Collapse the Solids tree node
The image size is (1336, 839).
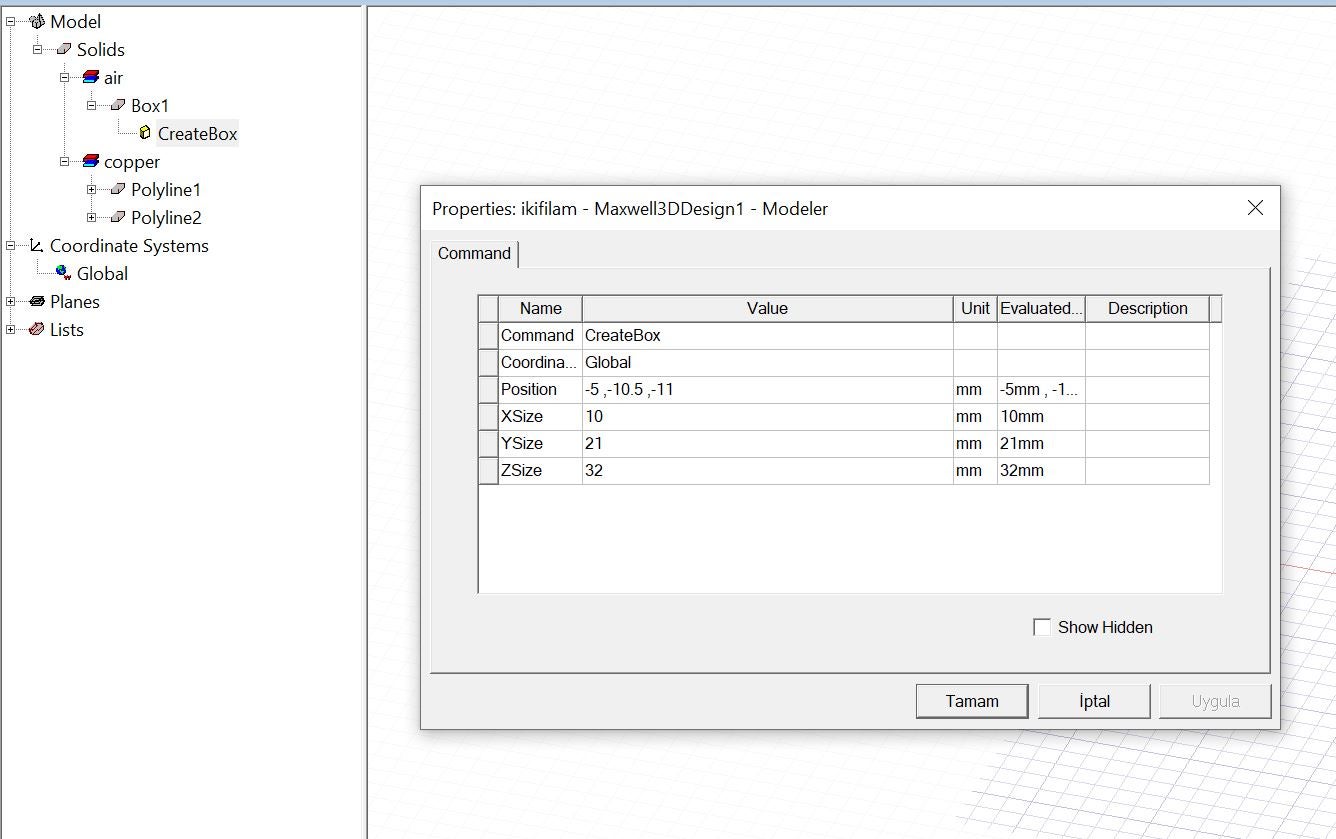(x=38, y=49)
